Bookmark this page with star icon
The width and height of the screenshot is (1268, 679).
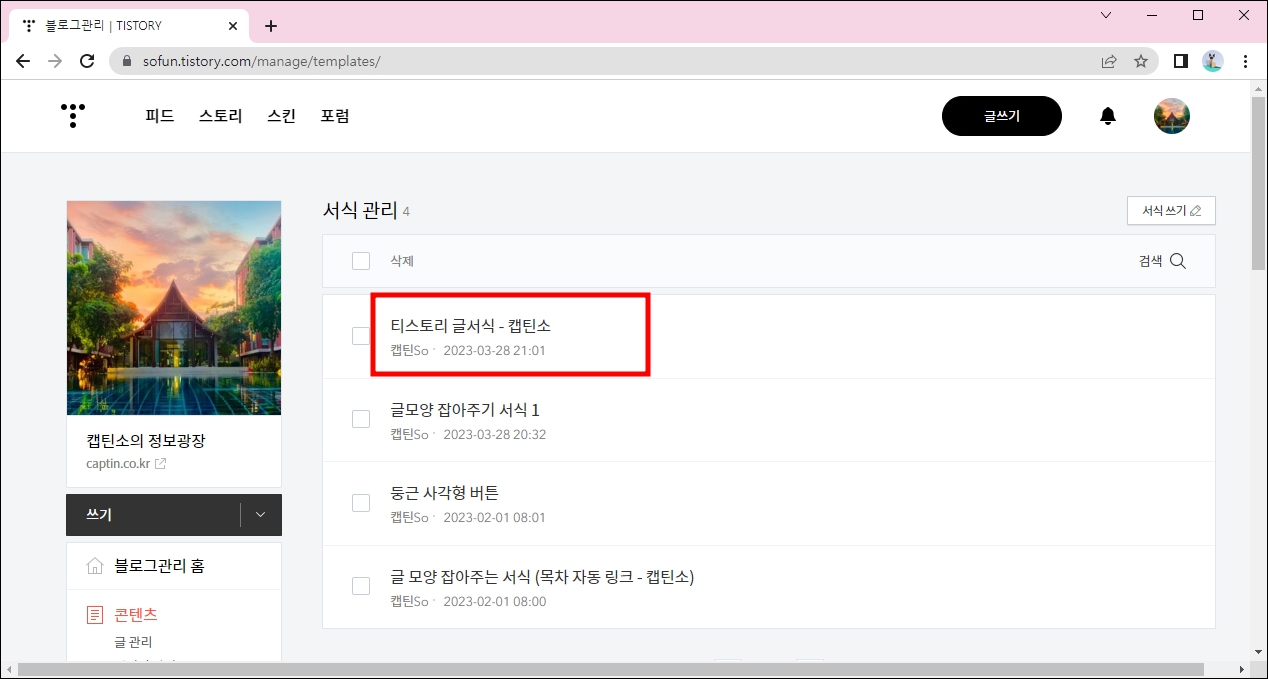pos(1141,61)
